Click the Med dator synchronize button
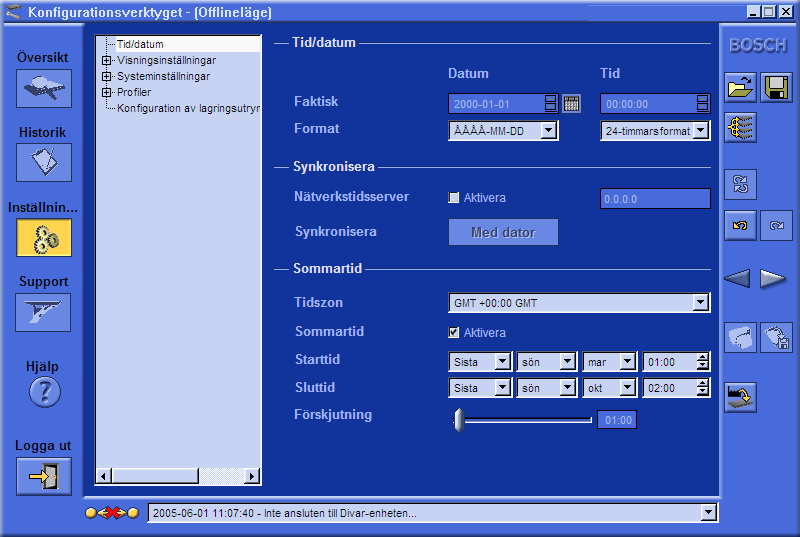Image resolution: width=800 pixels, height=537 pixels. [503, 232]
